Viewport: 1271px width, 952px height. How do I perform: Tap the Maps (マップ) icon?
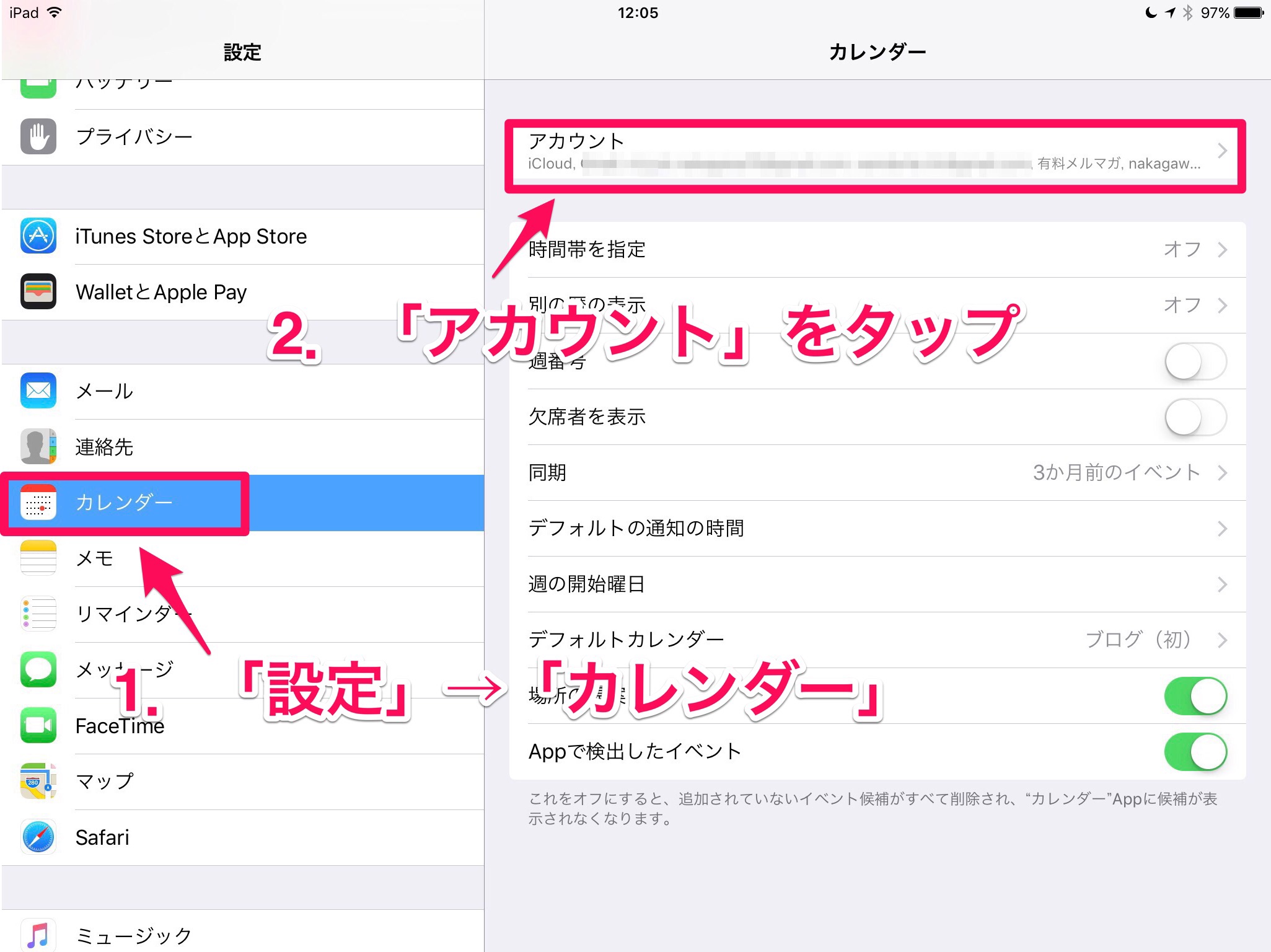tap(38, 782)
